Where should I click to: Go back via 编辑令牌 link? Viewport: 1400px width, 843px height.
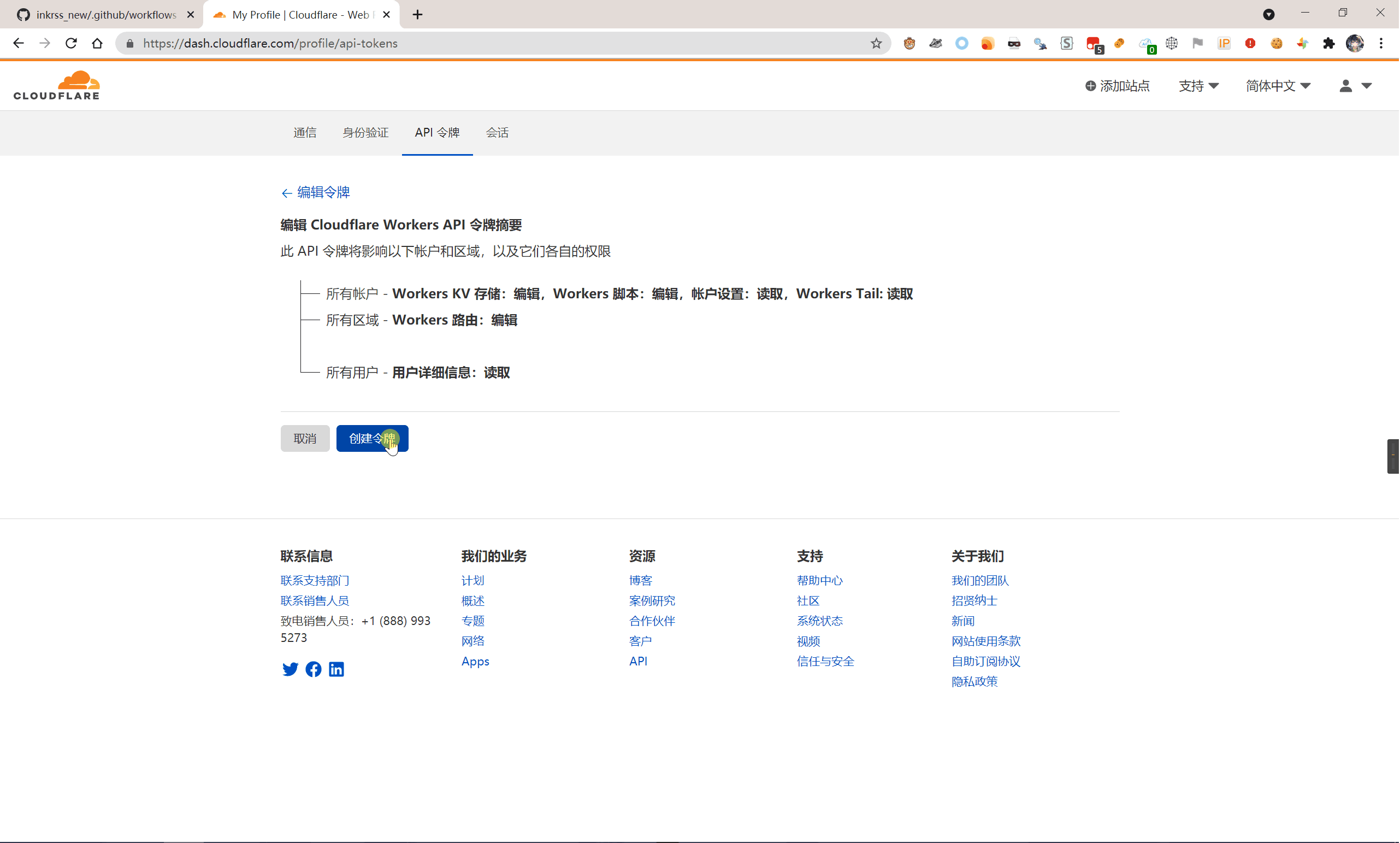pos(316,192)
